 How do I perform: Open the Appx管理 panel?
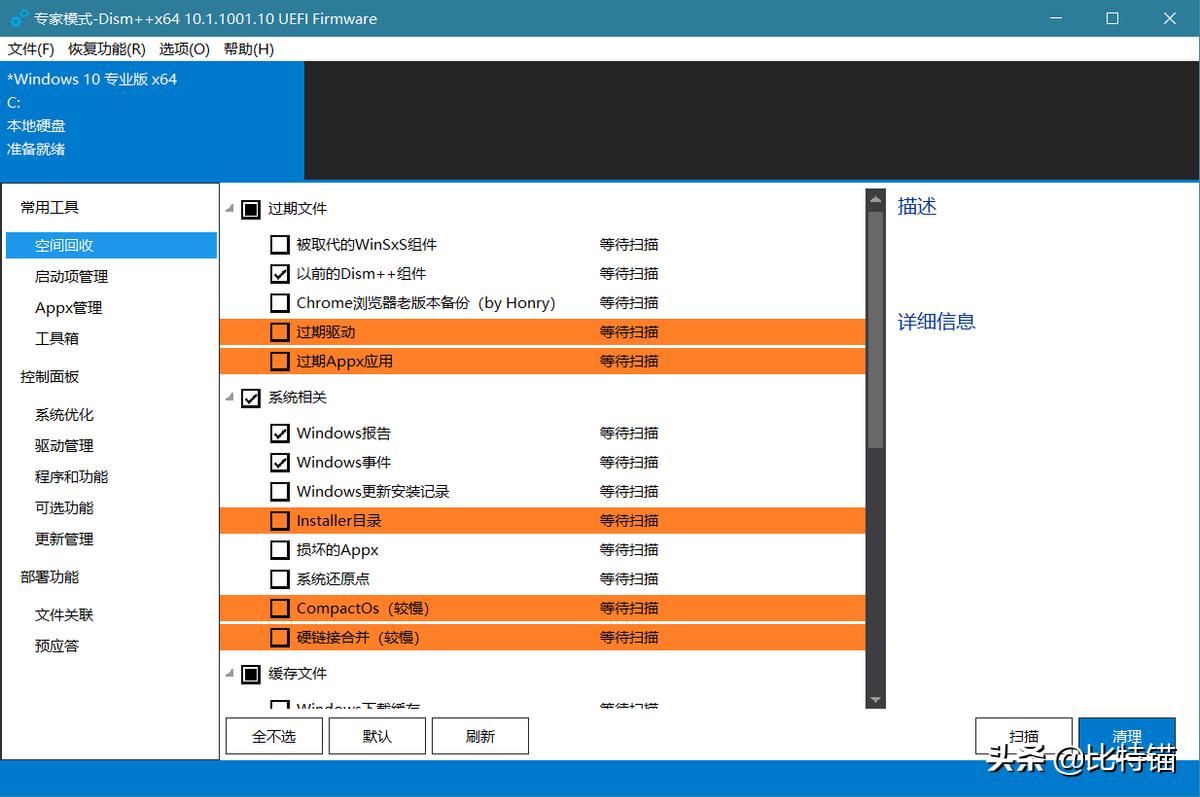click(x=70, y=307)
